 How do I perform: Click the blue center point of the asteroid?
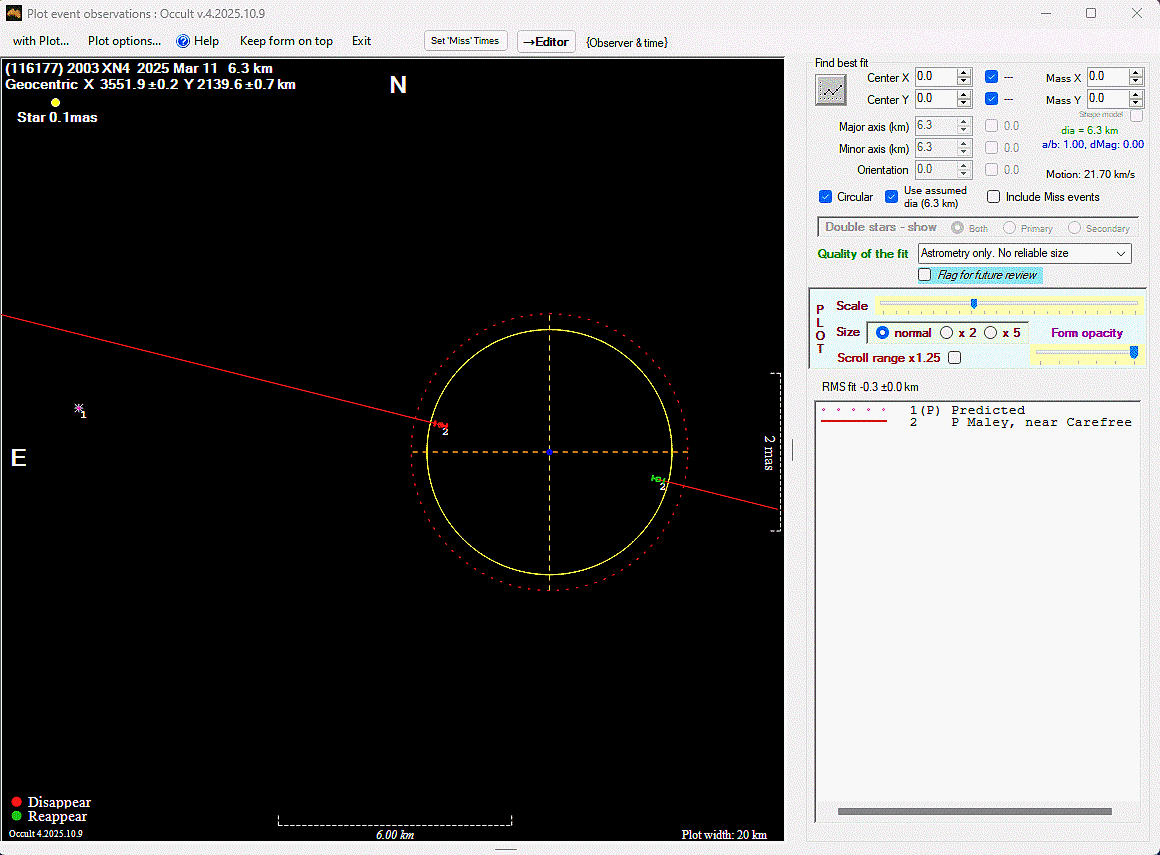tap(549, 452)
